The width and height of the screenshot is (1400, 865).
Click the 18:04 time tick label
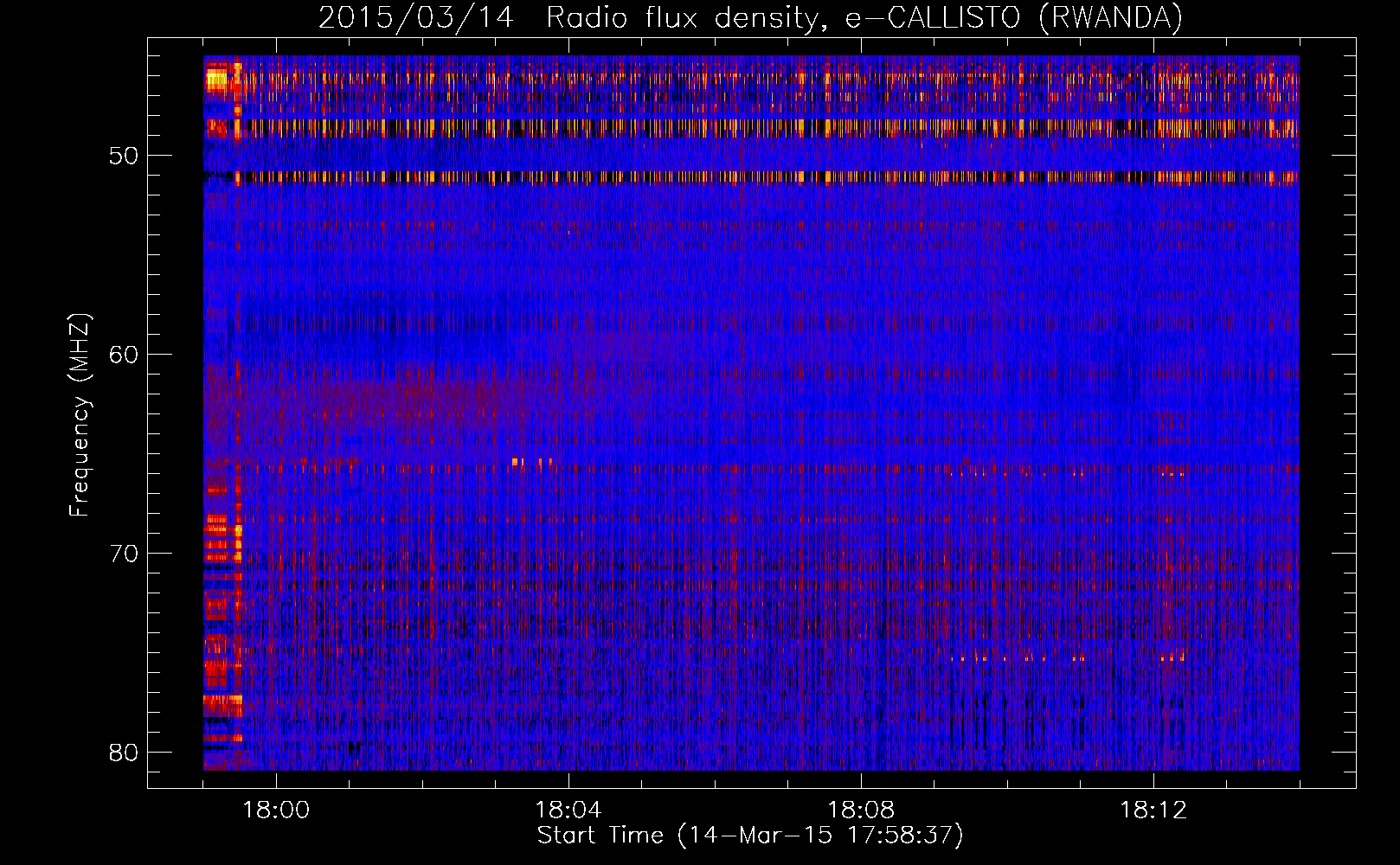click(568, 811)
